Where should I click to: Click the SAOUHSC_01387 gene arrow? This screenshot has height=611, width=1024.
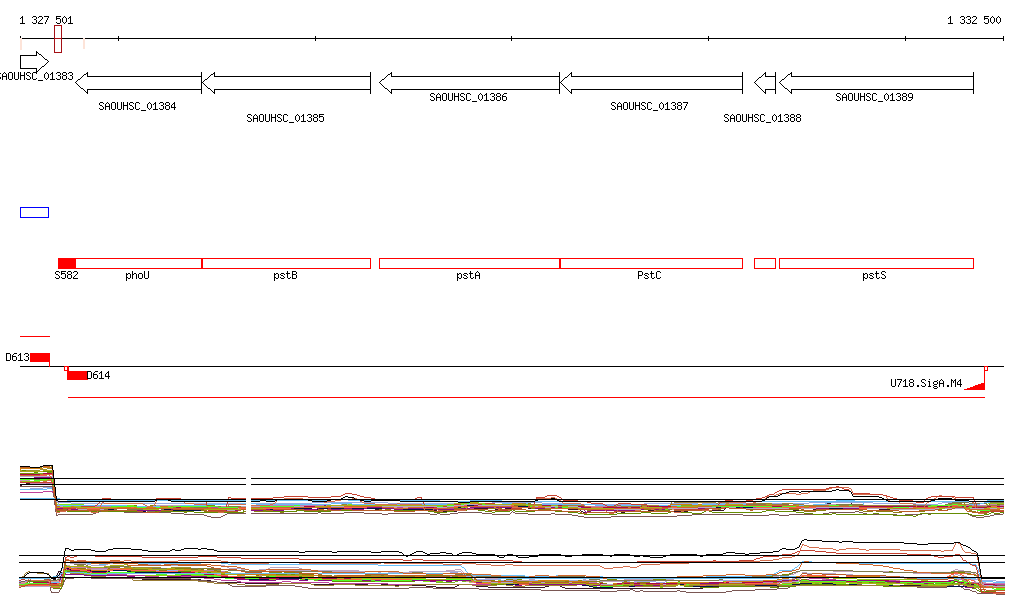(x=651, y=83)
